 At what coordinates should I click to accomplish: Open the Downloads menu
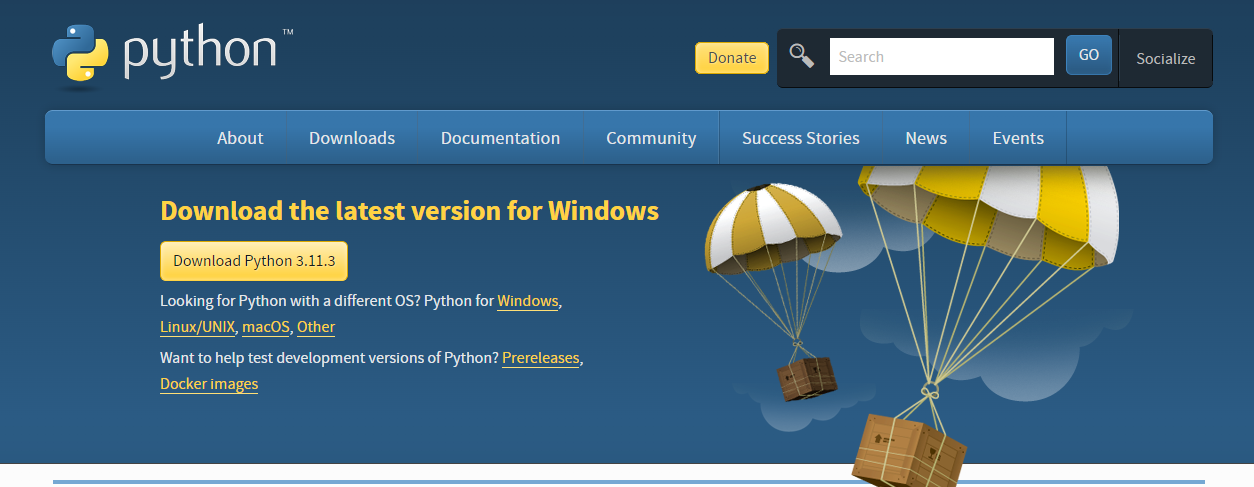[352, 138]
